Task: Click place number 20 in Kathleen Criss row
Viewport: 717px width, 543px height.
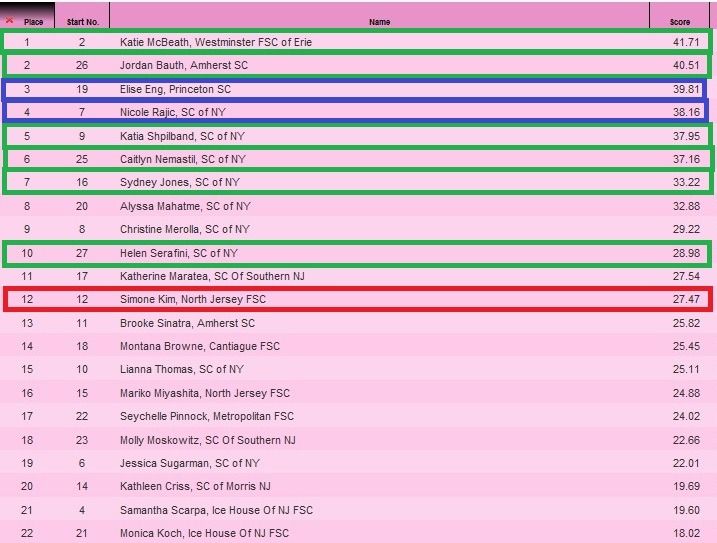Action: (x=27, y=486)
